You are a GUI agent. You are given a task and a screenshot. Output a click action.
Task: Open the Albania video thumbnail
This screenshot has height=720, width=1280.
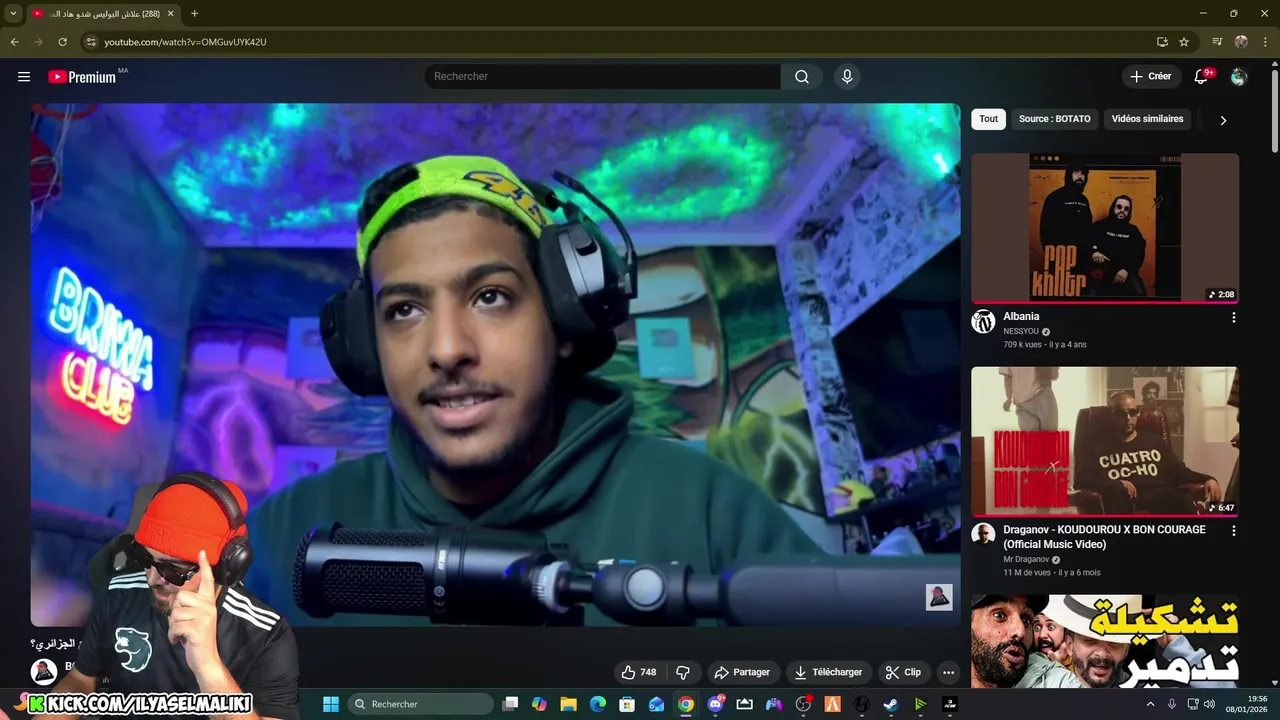(x=1105, y=228)
